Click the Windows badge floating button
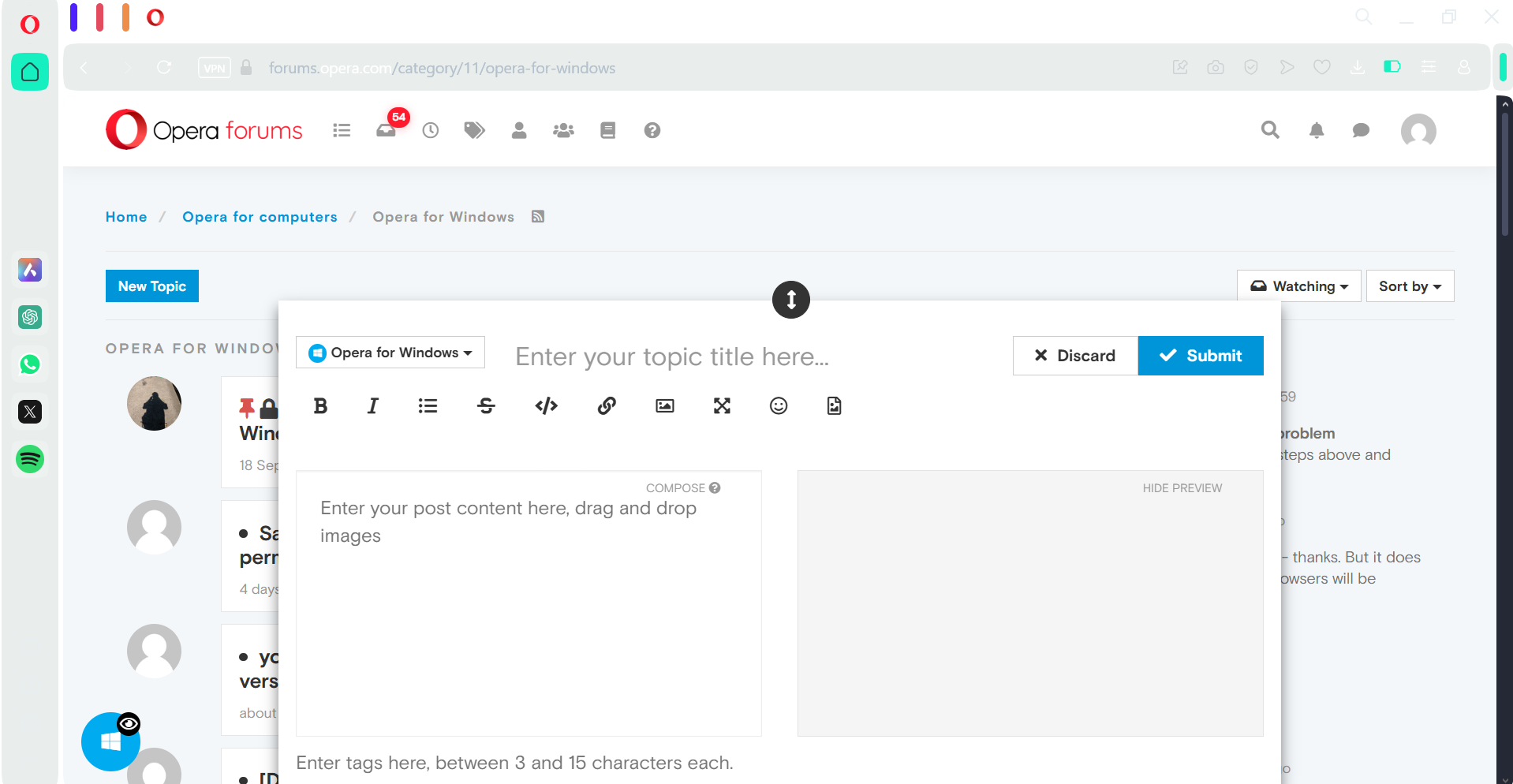Screen dimensions: 1513x784 tap(110, 741)
